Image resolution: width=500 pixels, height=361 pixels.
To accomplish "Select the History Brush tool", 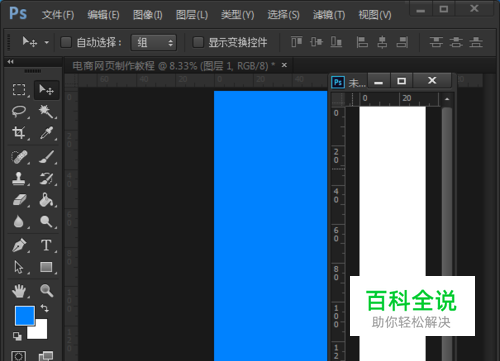I will pyautogui.click(x=46, y=179).
